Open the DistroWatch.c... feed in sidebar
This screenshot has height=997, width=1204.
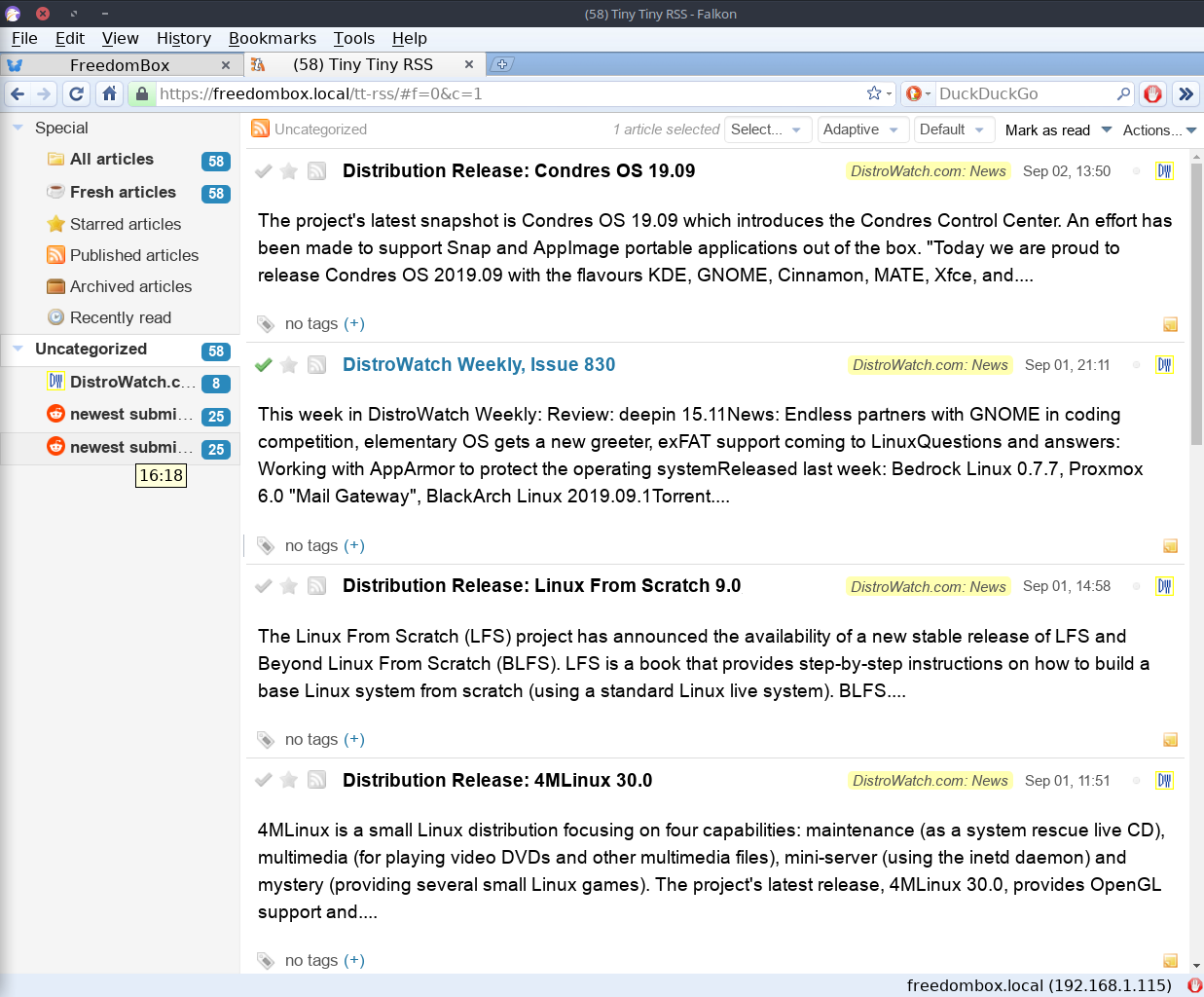132,382
